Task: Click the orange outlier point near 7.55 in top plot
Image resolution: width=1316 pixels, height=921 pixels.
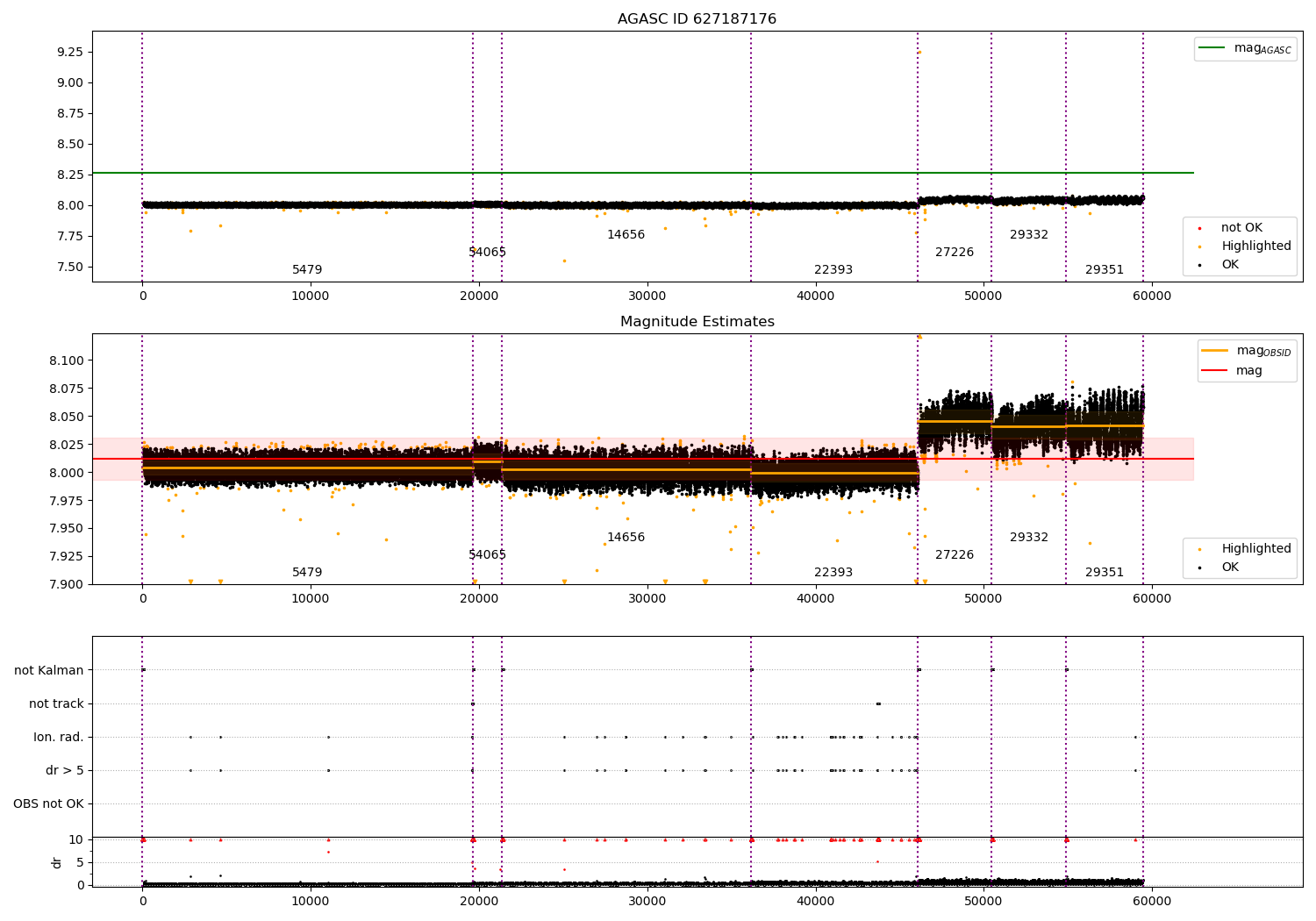Action: pyautogui.click(x=564, y=261)
